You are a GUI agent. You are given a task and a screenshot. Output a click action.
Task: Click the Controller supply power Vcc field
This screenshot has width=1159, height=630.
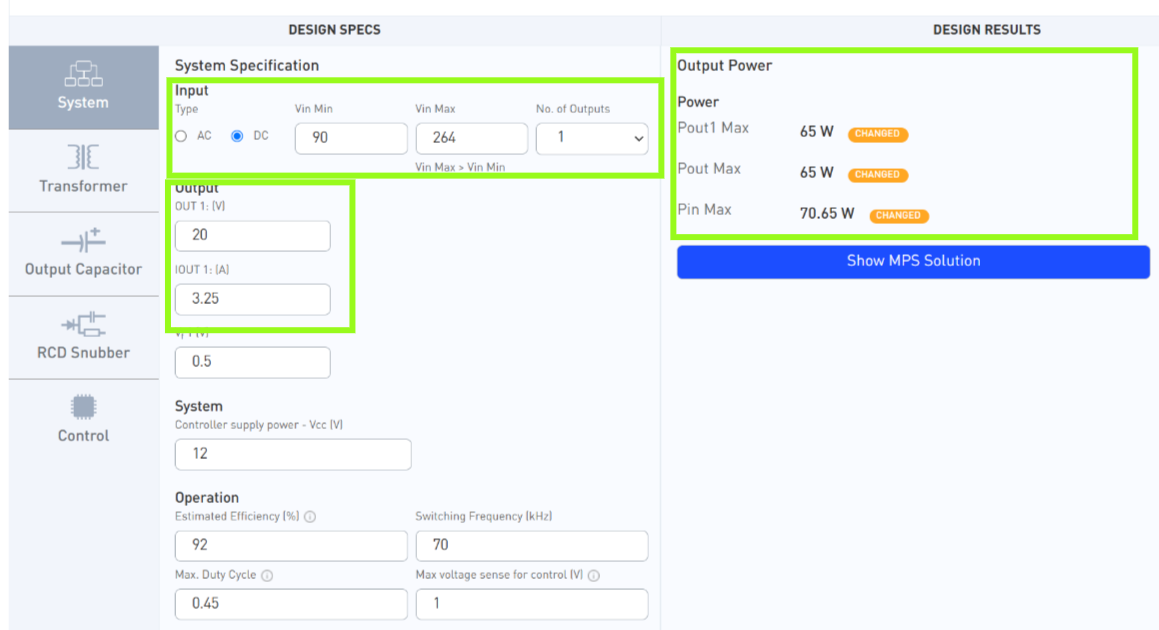pos(292,454)
